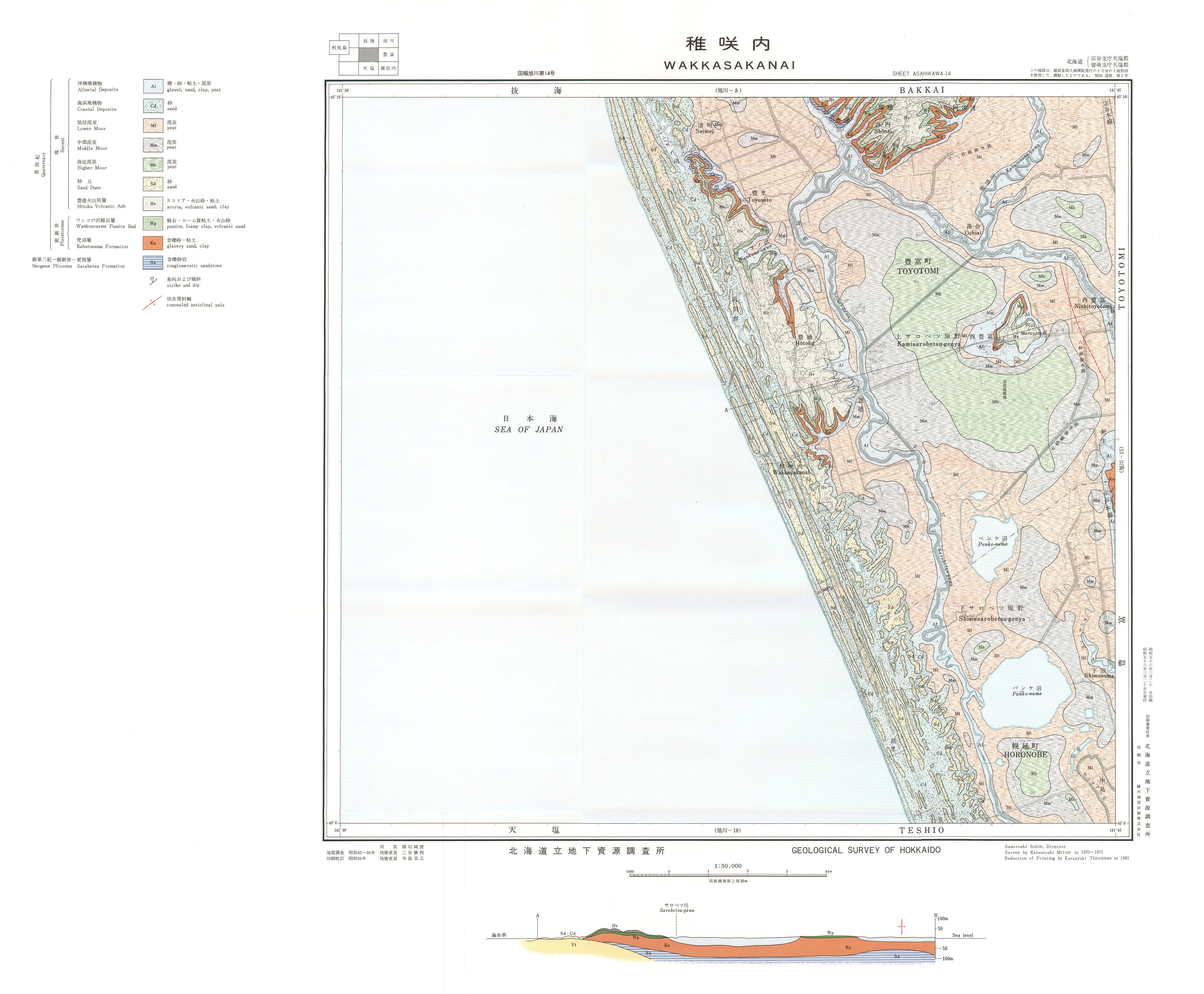Select the Cd coastal deposits legend box
The image size is (1204, 994).
(x=153, y=106)
